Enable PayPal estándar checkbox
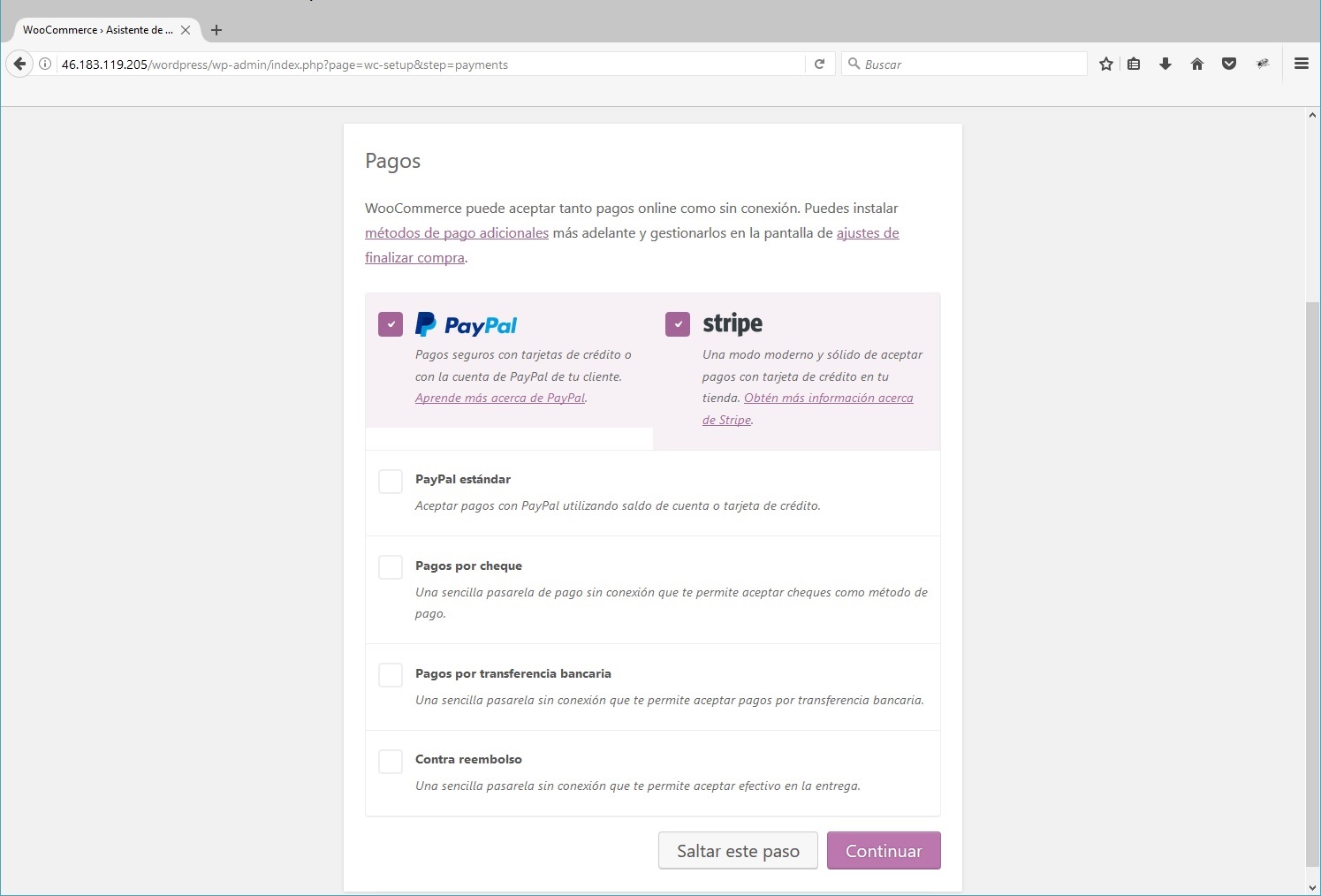The height and width of the screenshot is (896, 1321). pos(391,482)
